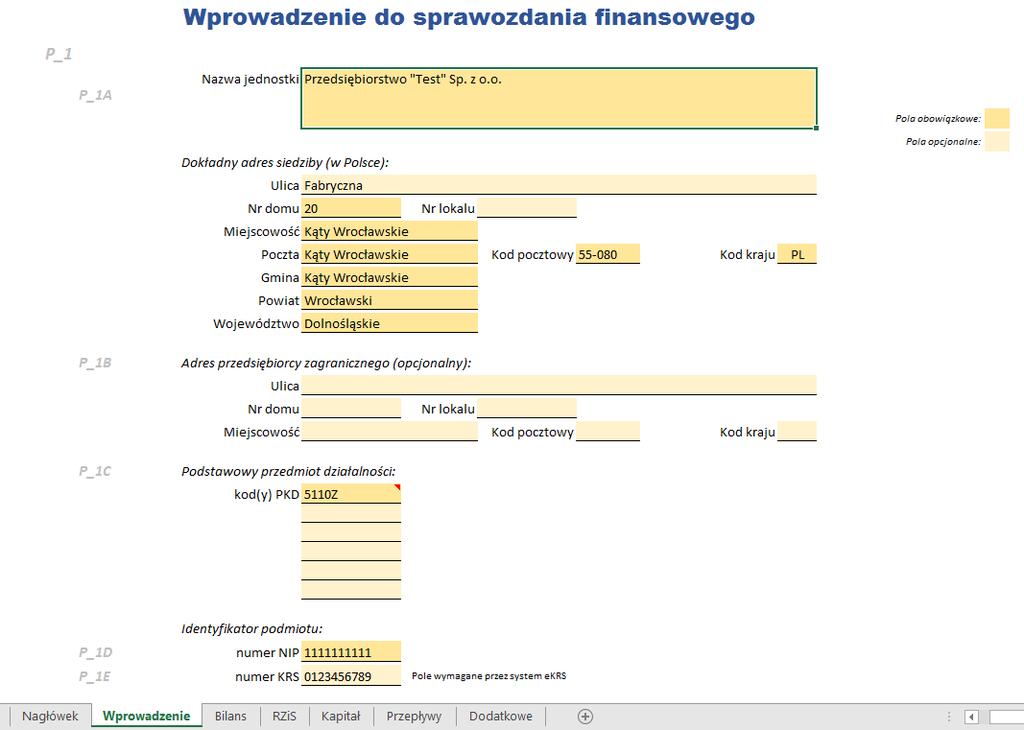The image size is (1024, 730).
Task: Click the 'Identyfikator podmiotu:' heading
Action: click(x=251, y=629)
